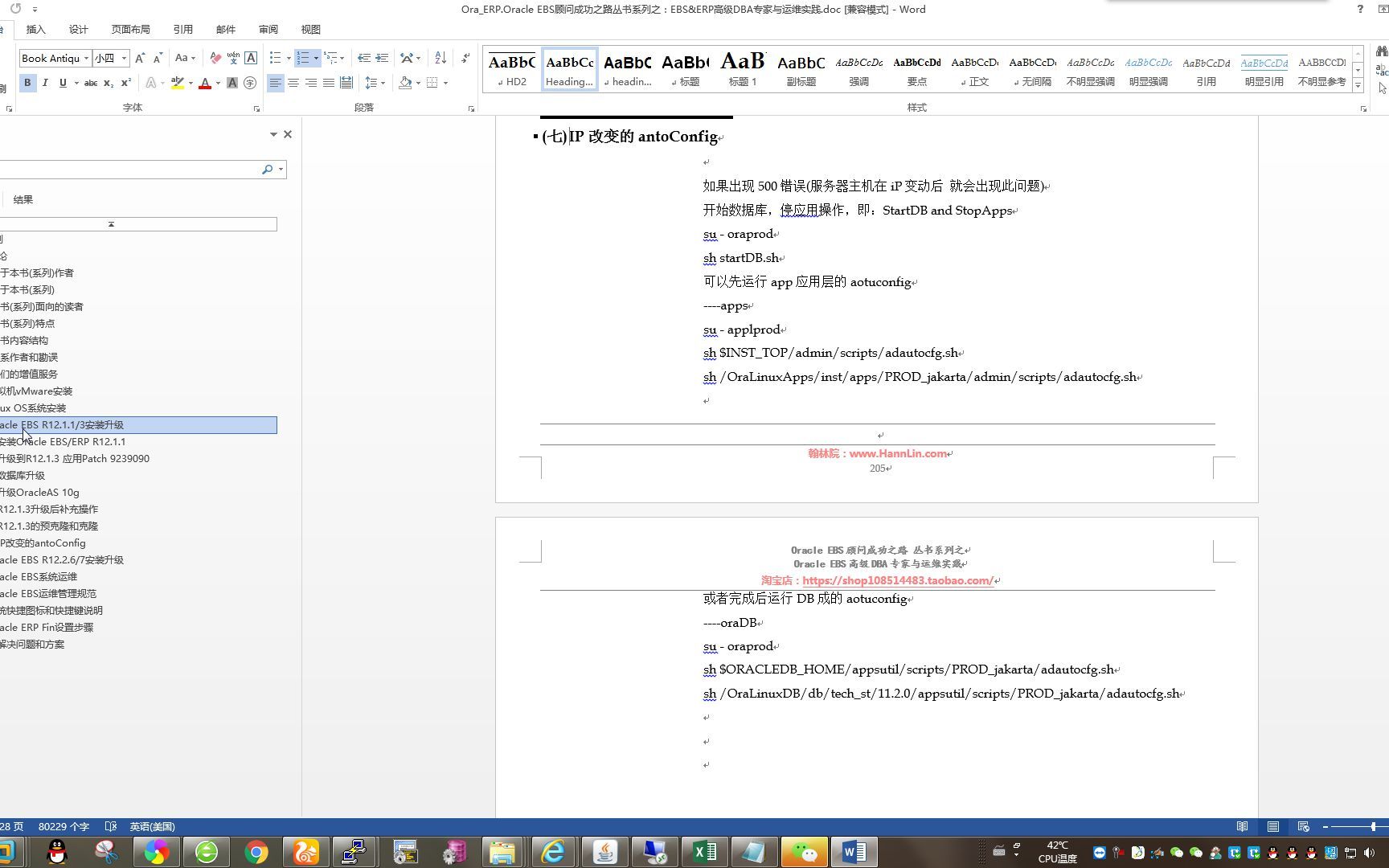Viewport: 1389px width, 868px height.
Task: Switch to web layout view in status bar
Action: pos(1304,826)
